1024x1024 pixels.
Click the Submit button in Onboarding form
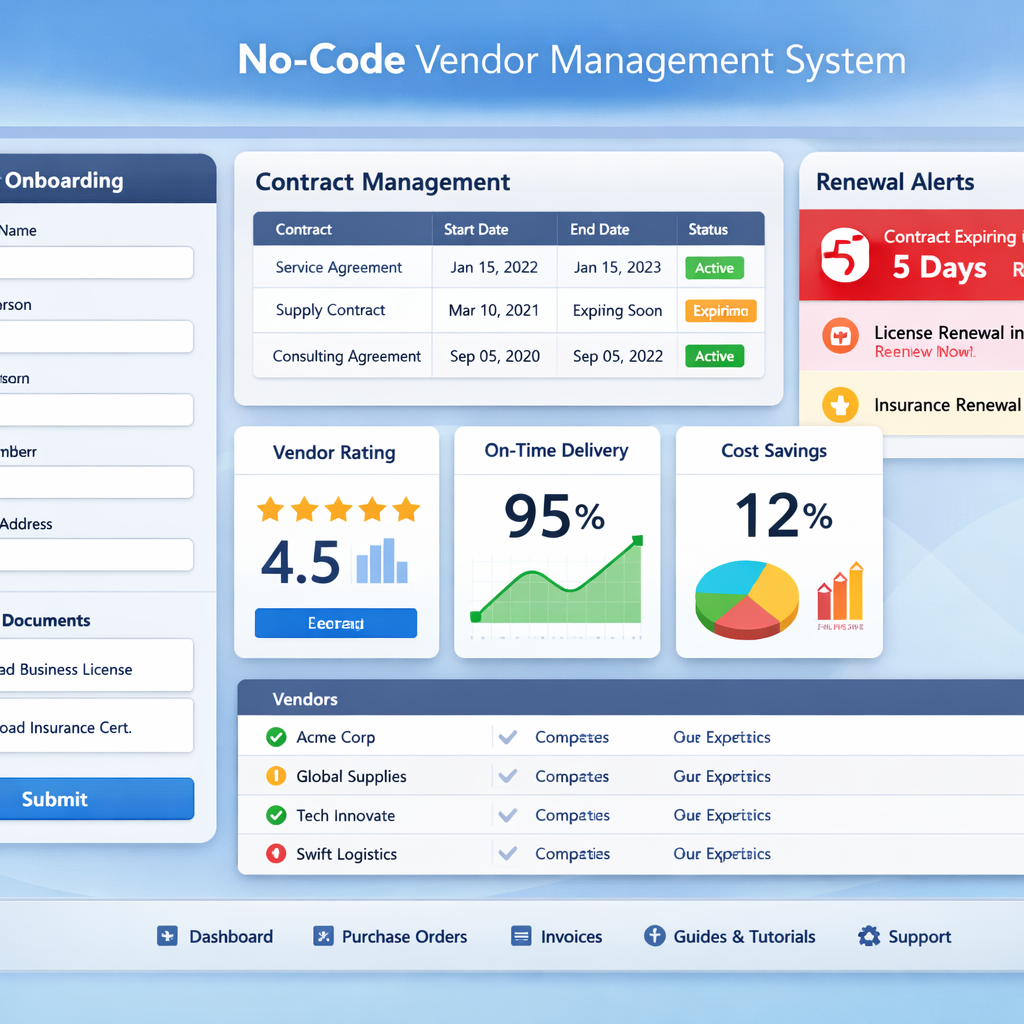pyautogui.click(x=97, y=799)
